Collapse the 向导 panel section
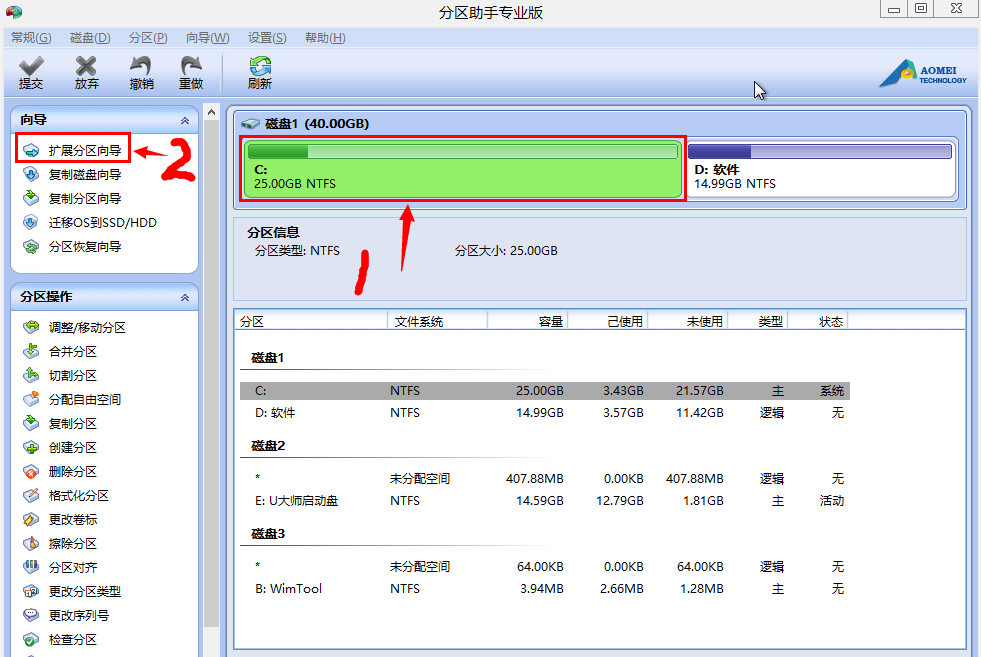Image resolution: width=981 pixels, height=657 pixels. [184, 120]
